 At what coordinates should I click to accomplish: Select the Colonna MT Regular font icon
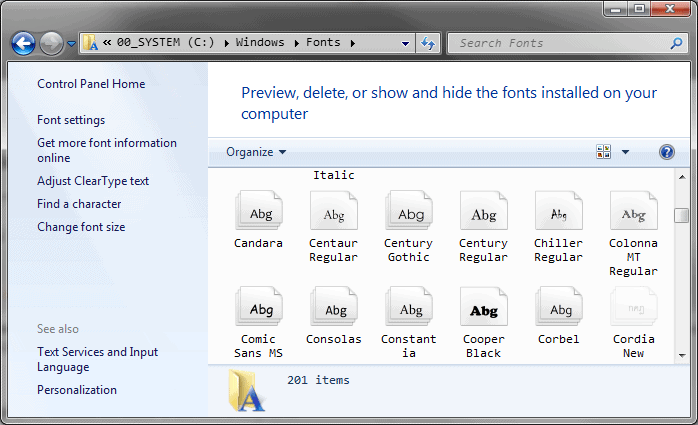click(x=634, y=210)
